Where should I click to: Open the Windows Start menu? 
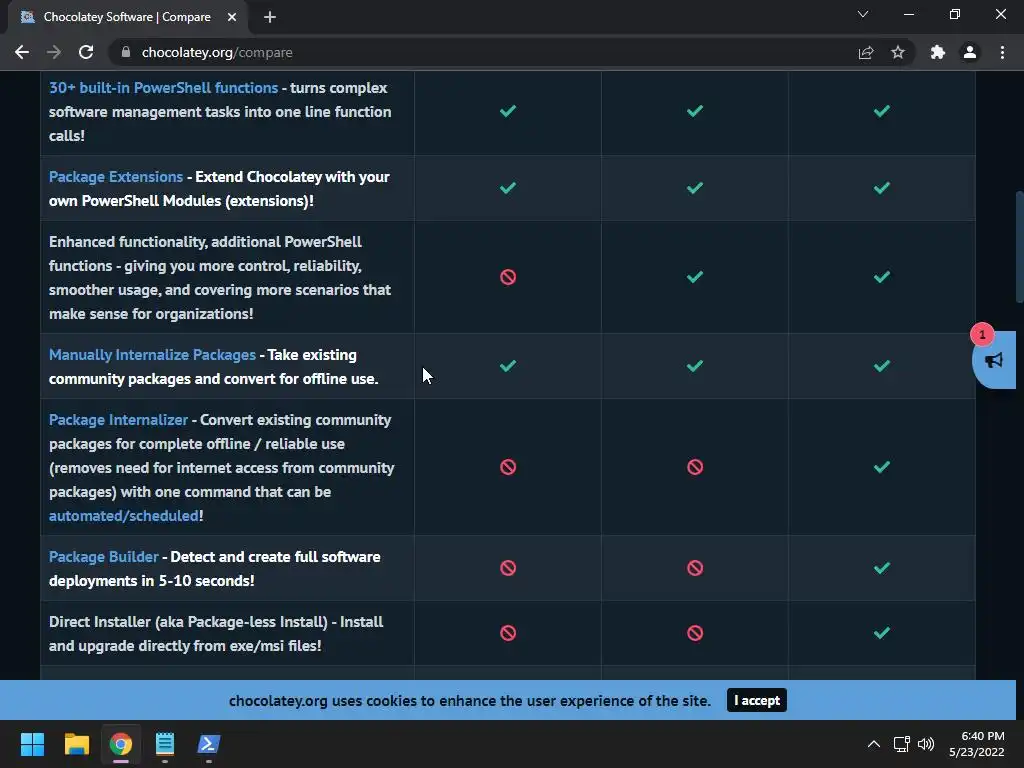point(32,744)
